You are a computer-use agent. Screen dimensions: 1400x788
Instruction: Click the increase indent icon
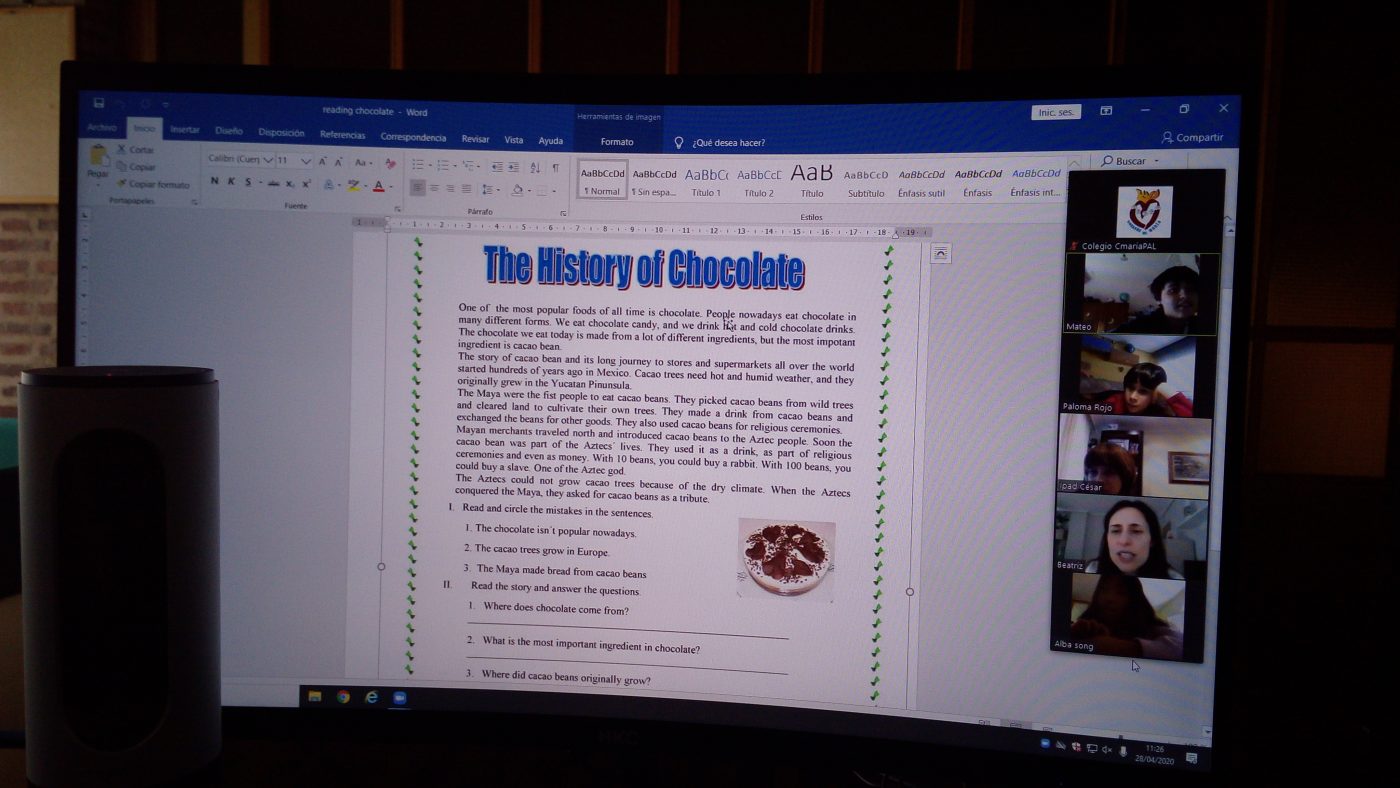pos(513,167)
